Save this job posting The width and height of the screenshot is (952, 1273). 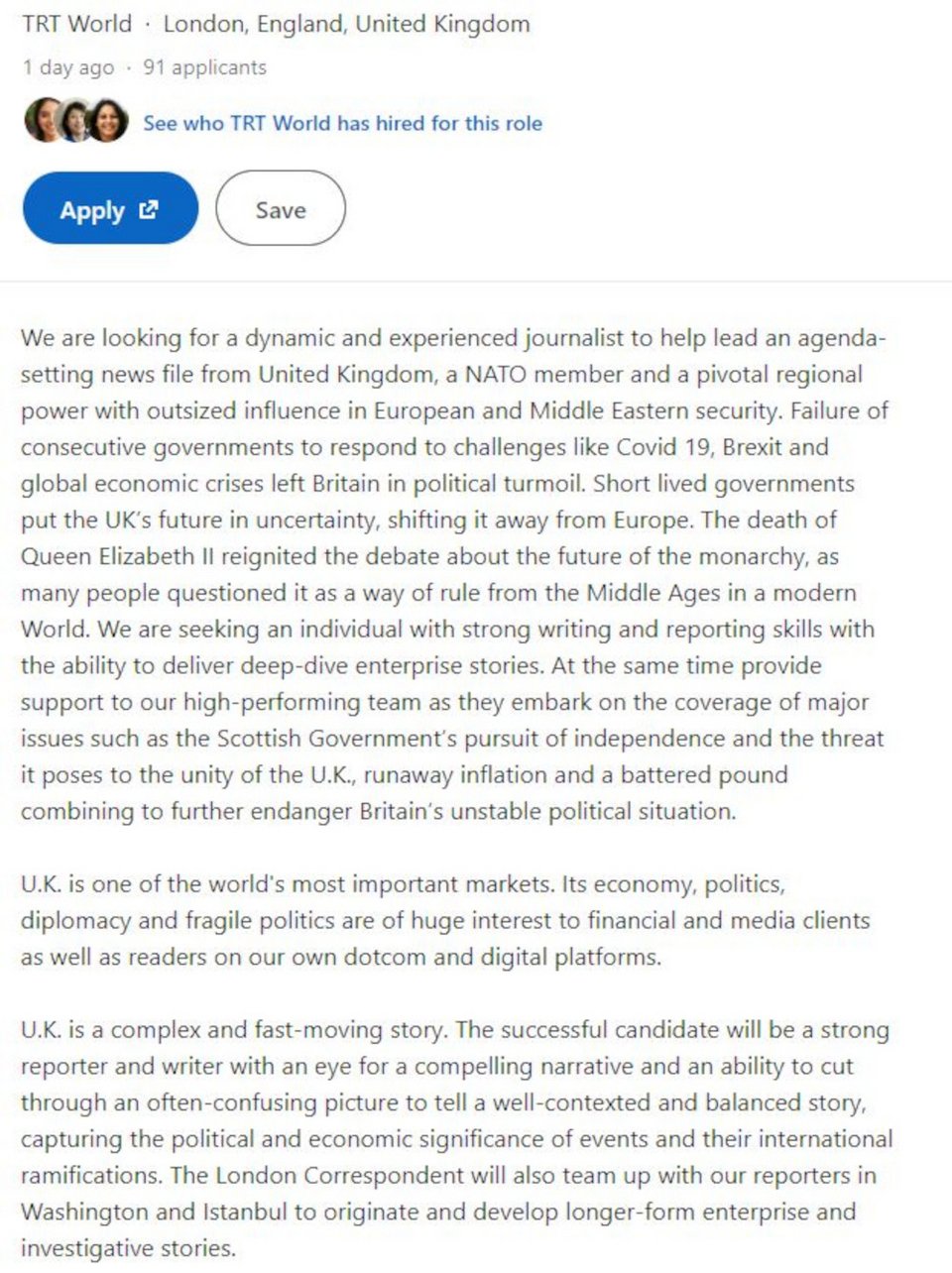tap(280, 209)
